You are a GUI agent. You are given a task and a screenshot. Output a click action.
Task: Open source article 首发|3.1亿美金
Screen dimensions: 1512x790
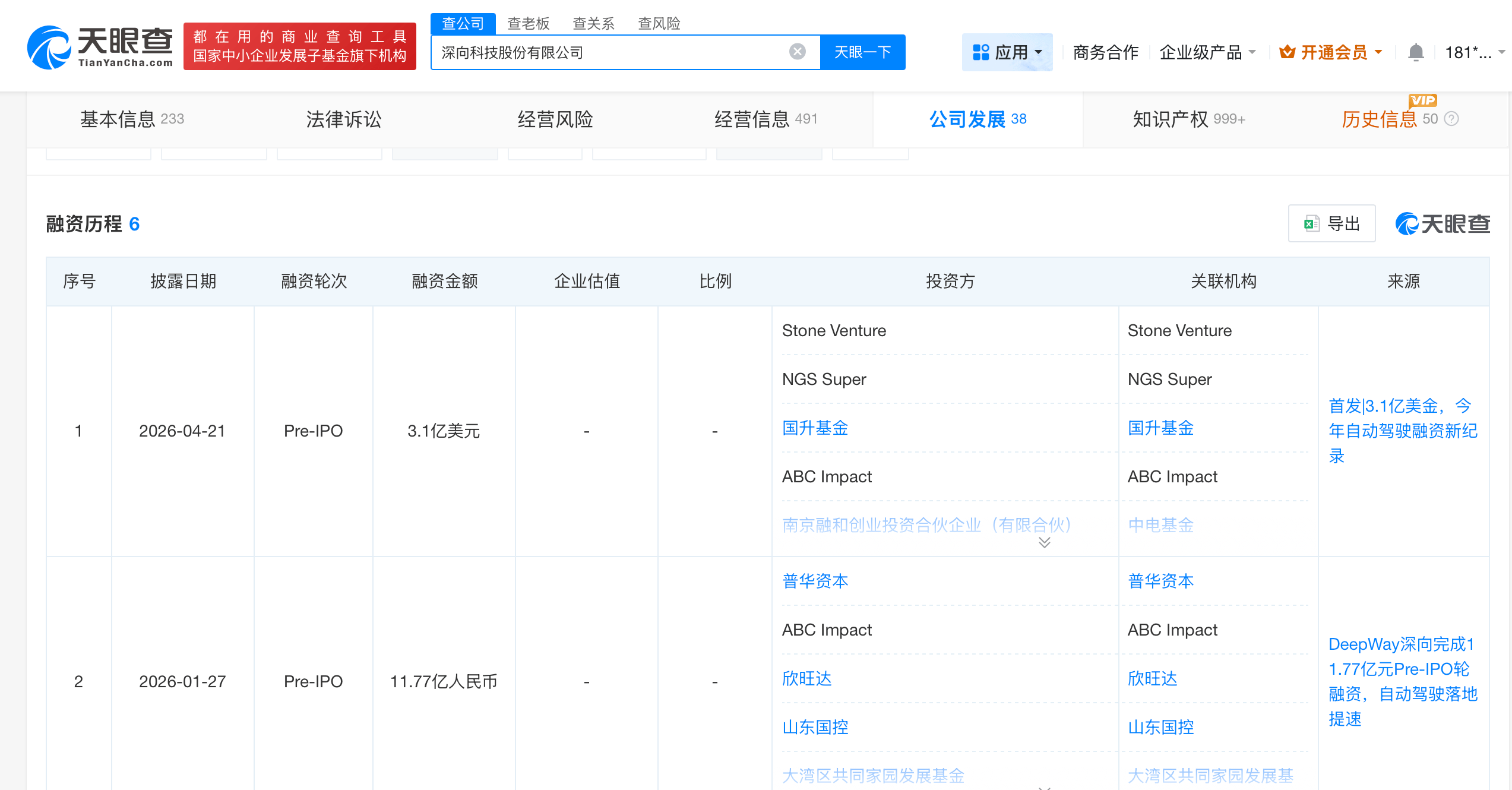pyautogui.click(x=1403, y=431)
